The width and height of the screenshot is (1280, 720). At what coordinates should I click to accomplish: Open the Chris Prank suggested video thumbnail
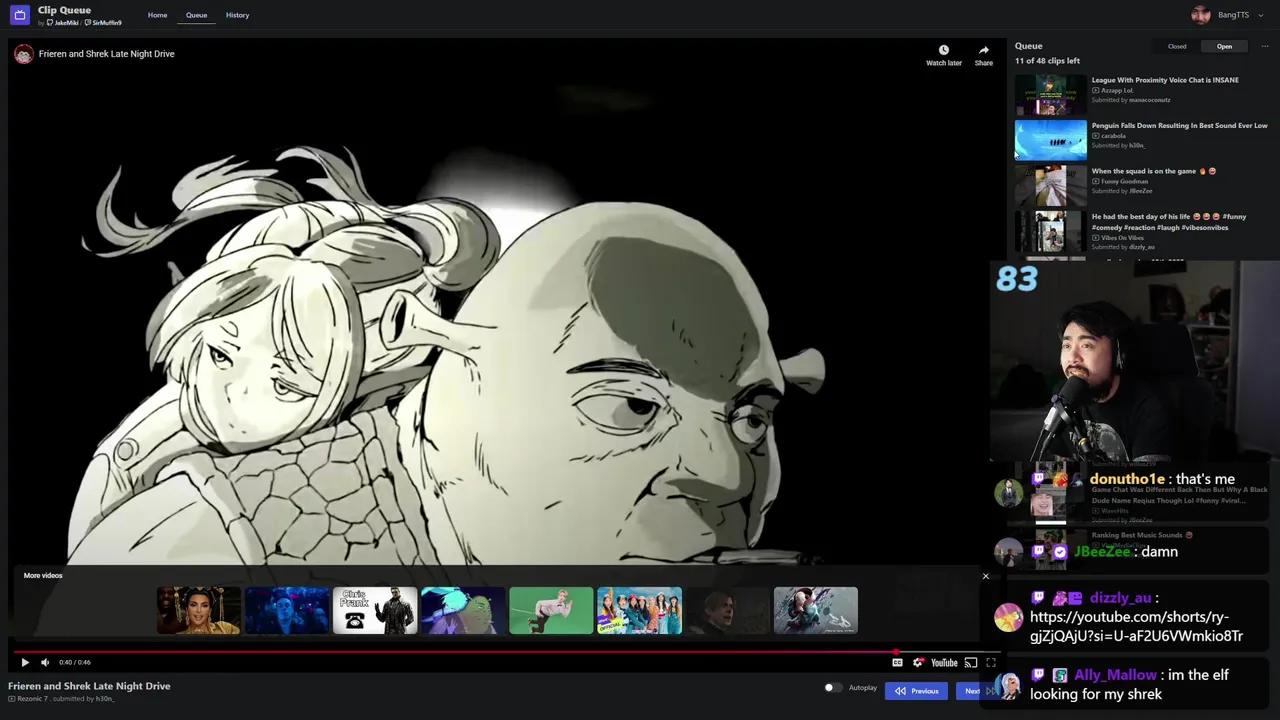point(374,611)
